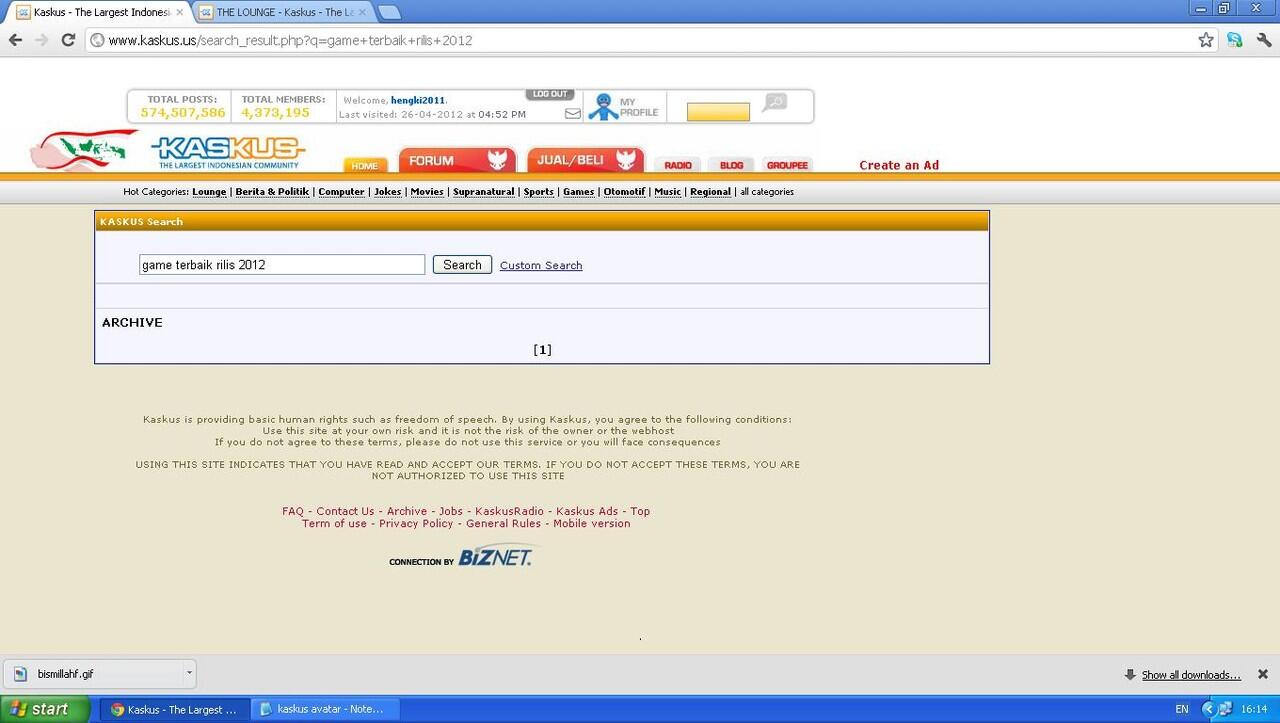Open Lounge hot category
The image size is (1280, 723).
[x=209, y=192]
